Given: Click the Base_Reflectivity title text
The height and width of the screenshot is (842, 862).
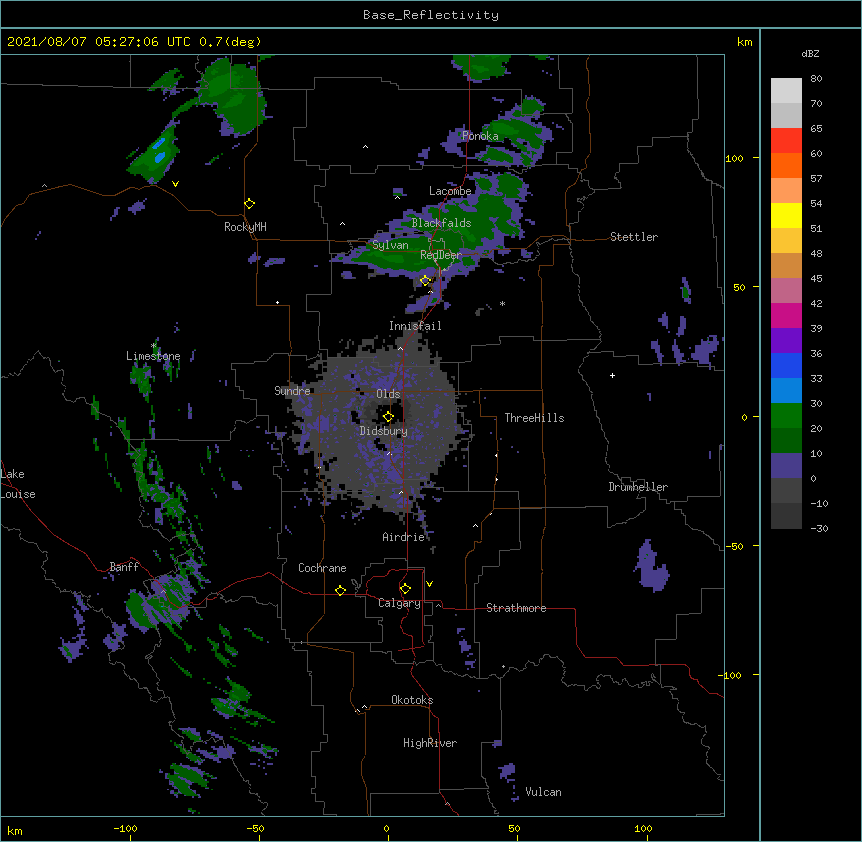Looking at the screenshot, I should [x=431, y=15].
